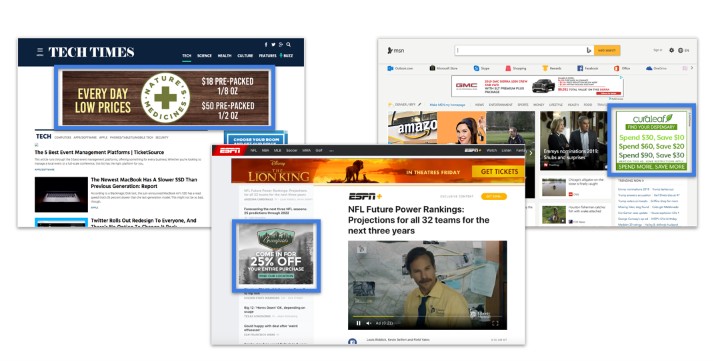Select Soccer in ESPN navigation bar
Viewport: 713px width, 361px height.
pos(291,150)
